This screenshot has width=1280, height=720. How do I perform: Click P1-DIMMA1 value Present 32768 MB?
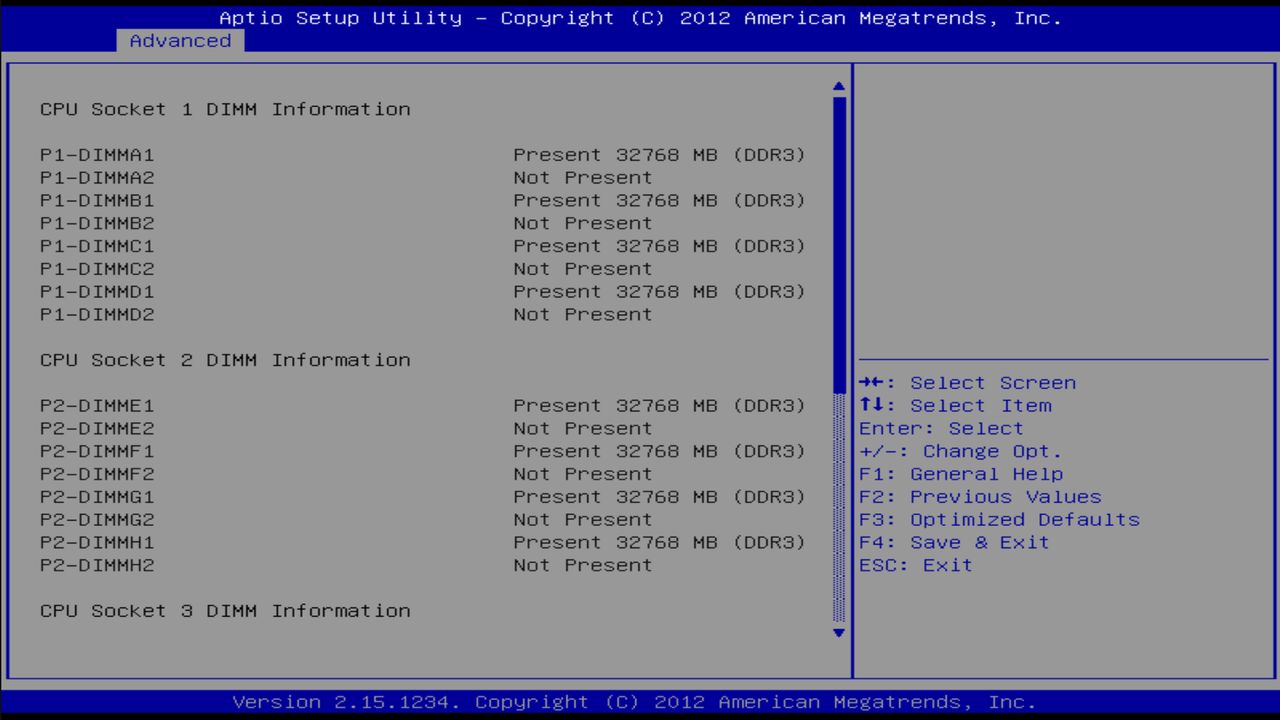point(659,155)
